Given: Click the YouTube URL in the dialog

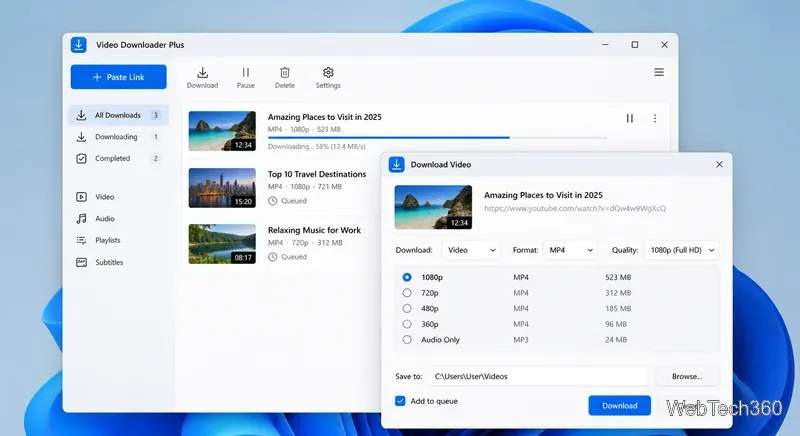Looking at the screenshot, I should coord(575,209).
